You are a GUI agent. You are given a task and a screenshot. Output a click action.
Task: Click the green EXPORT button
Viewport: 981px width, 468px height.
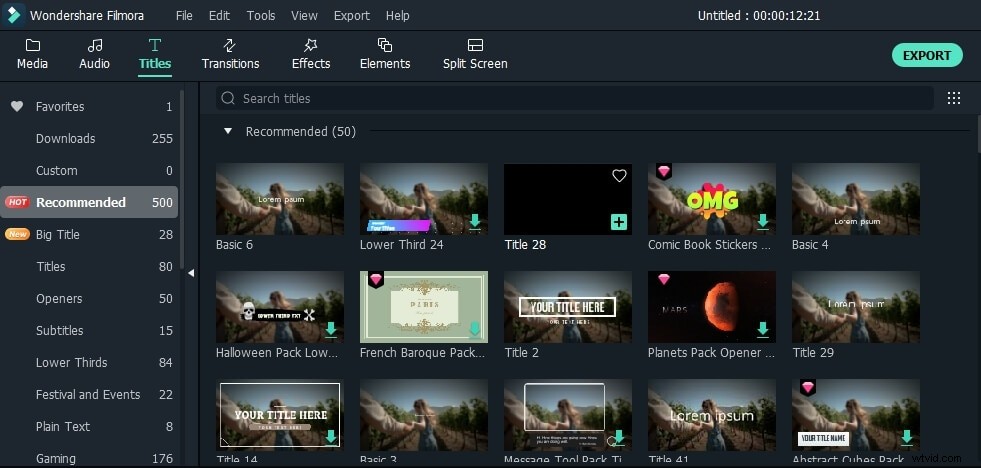click(x=926, y=55)
